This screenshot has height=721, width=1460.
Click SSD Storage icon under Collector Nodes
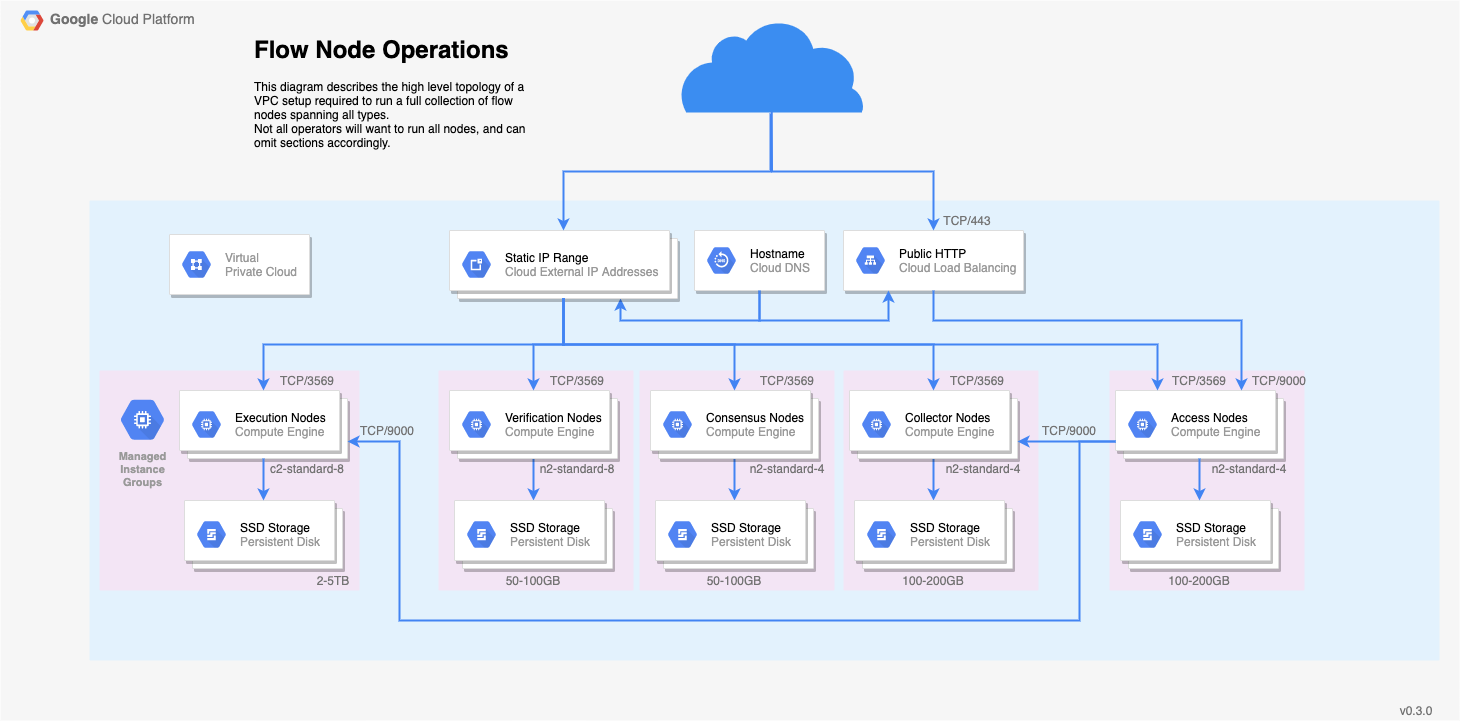[x=881, y=535]
